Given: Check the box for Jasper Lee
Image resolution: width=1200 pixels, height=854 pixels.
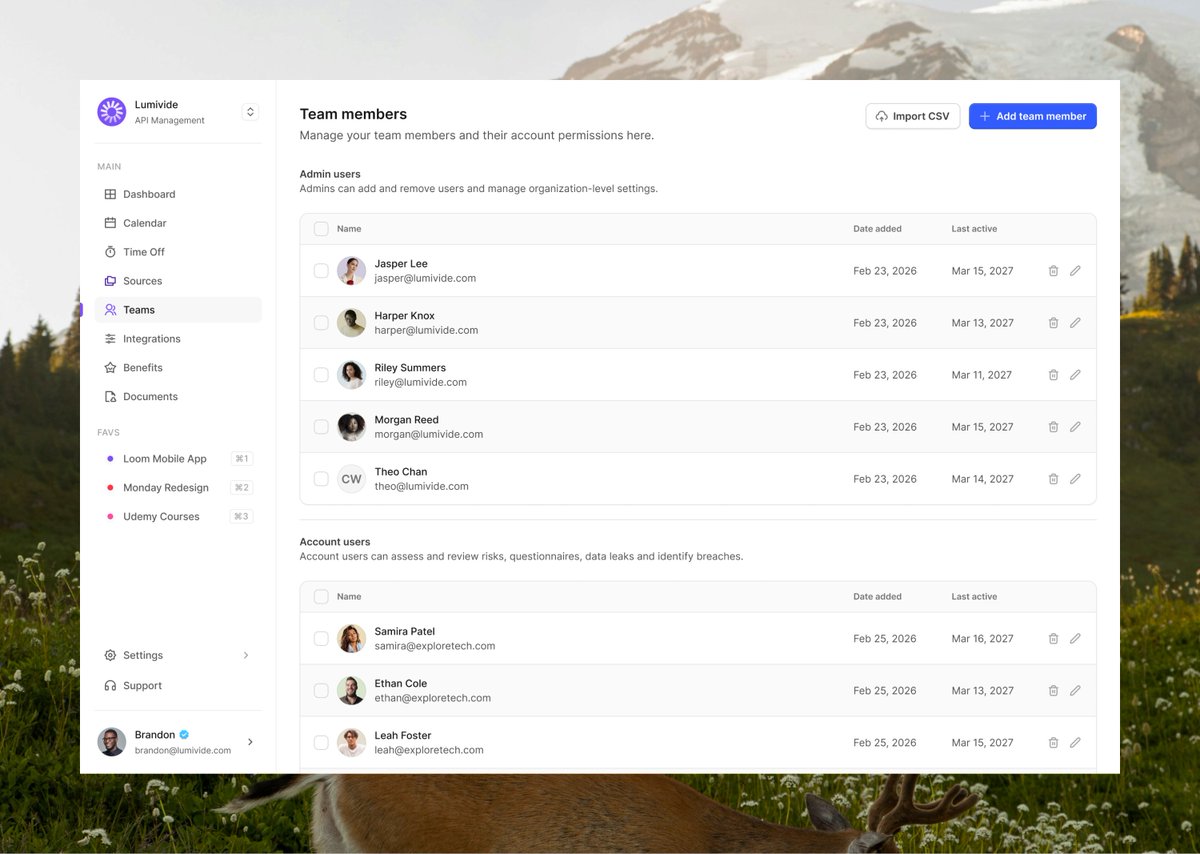Looking at the screenshot, I should 321,271.
